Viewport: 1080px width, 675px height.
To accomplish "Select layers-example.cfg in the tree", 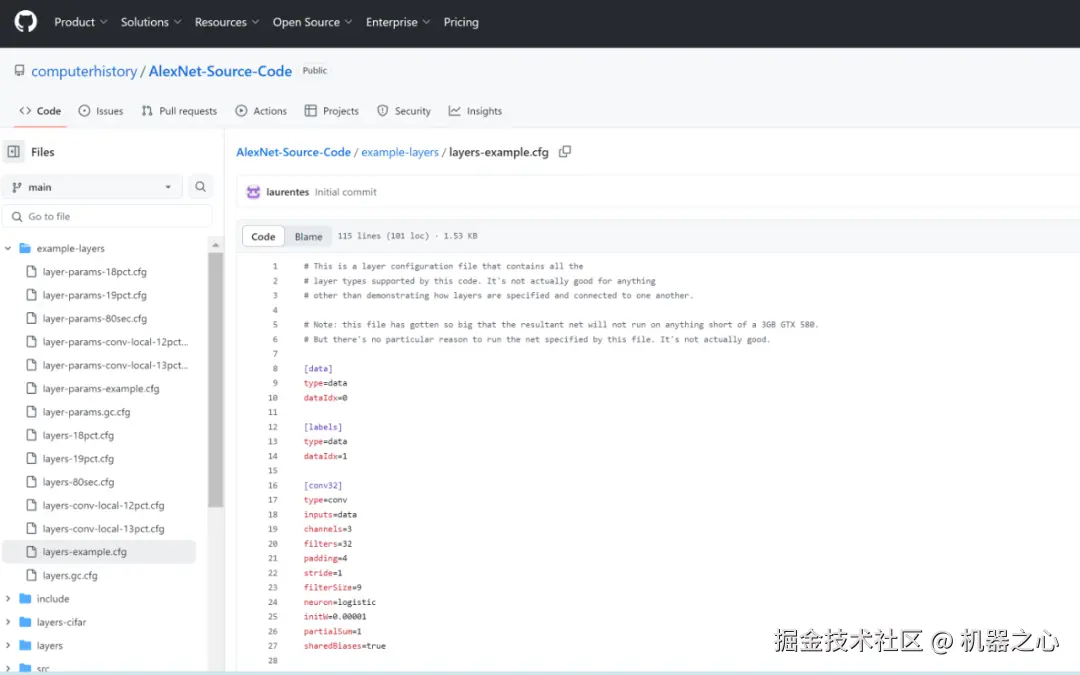I will (x=99, y=552).
